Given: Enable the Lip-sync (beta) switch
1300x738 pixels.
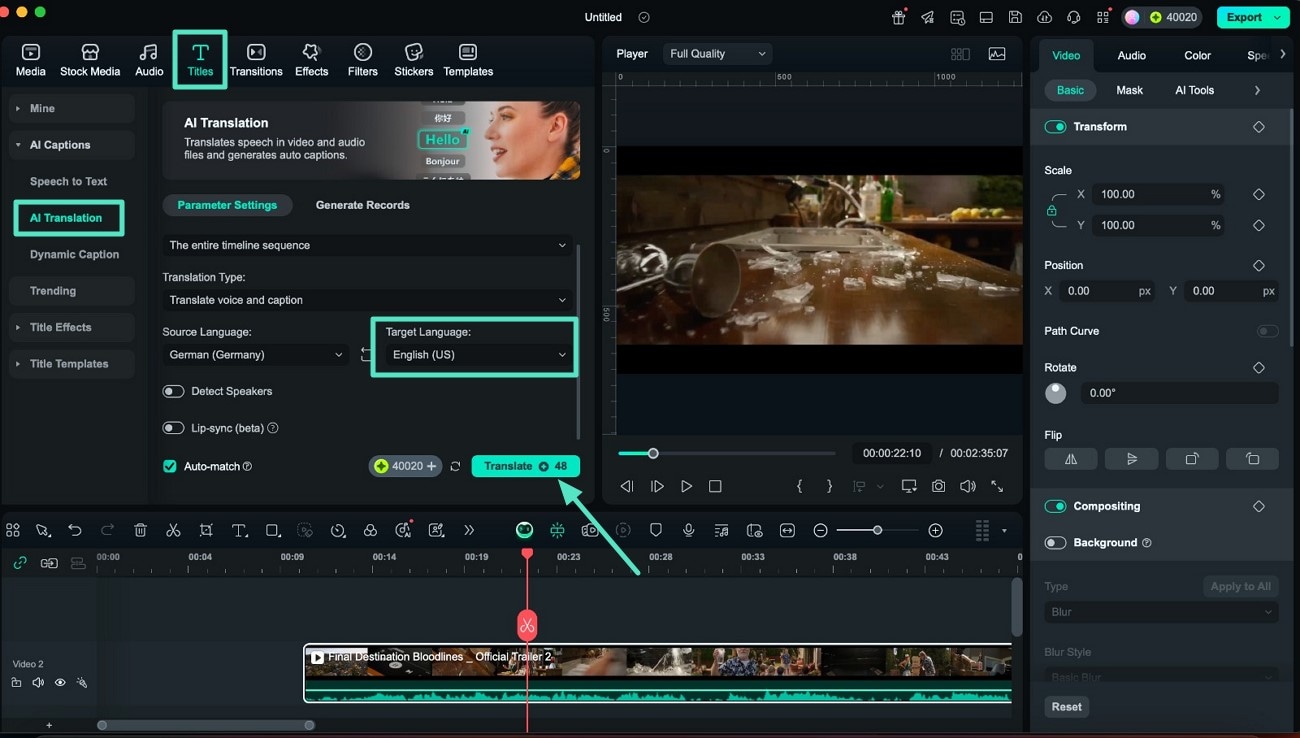Looking at the screenshot, I should pos(173,428).
